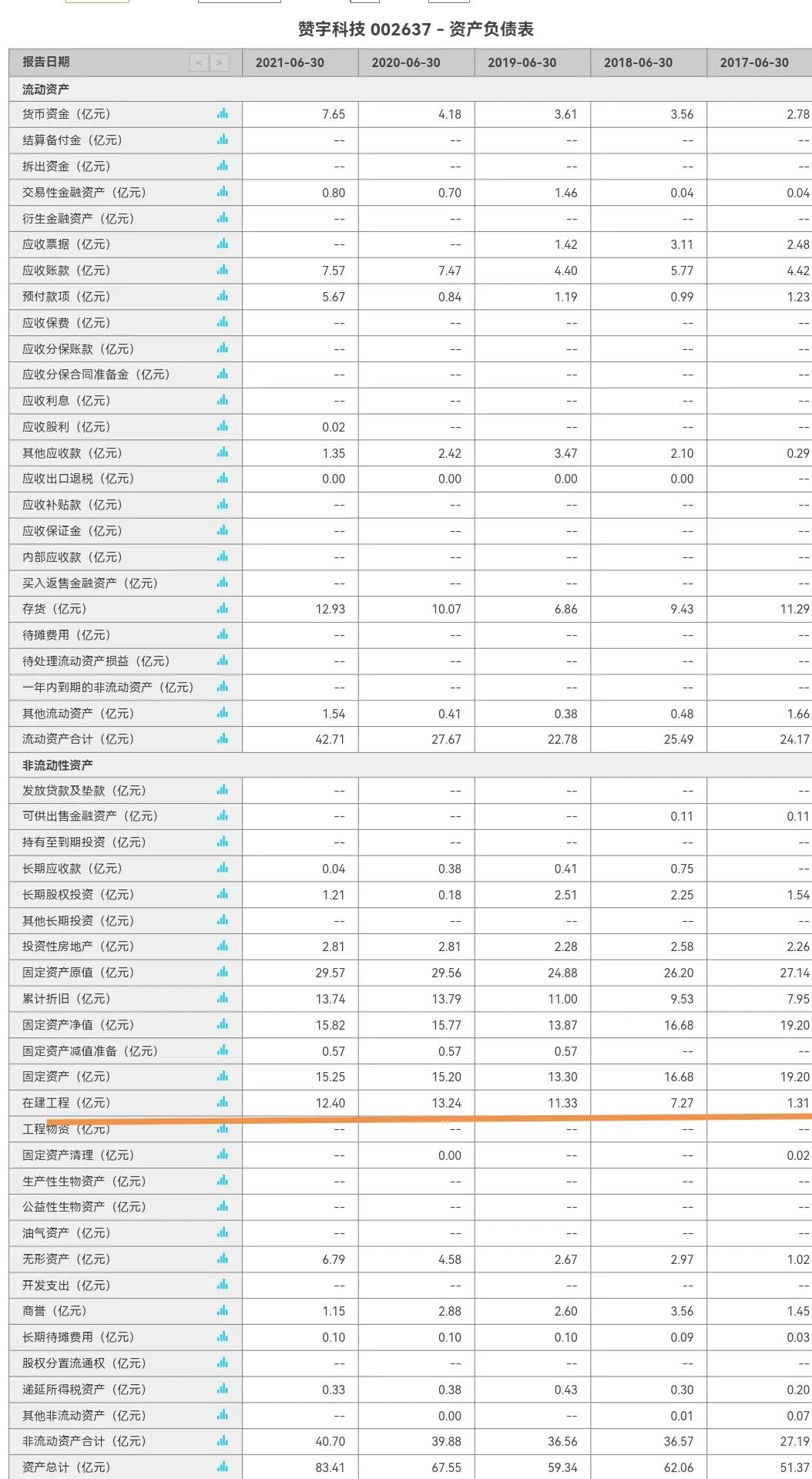Open chart icon for 流动资产合计 row

(x=223, y=738)
